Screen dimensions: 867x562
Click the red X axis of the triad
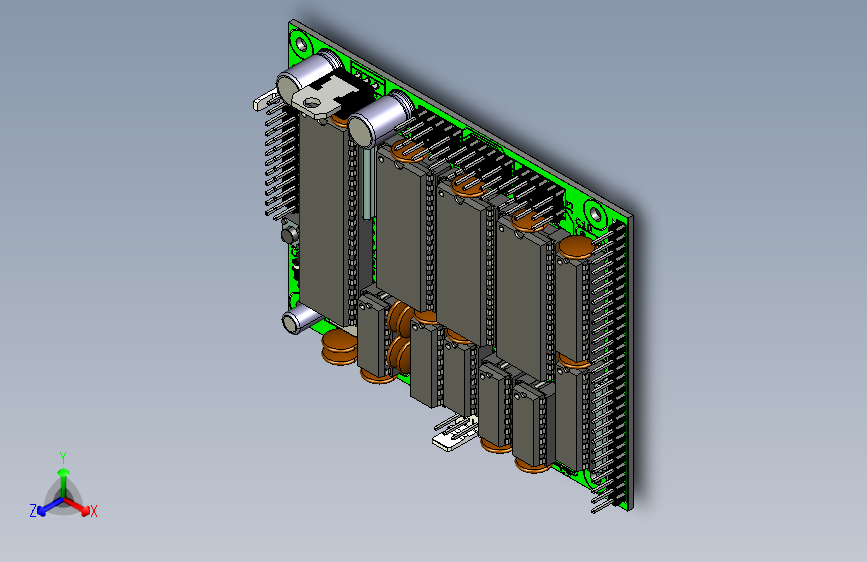point(76,505)
